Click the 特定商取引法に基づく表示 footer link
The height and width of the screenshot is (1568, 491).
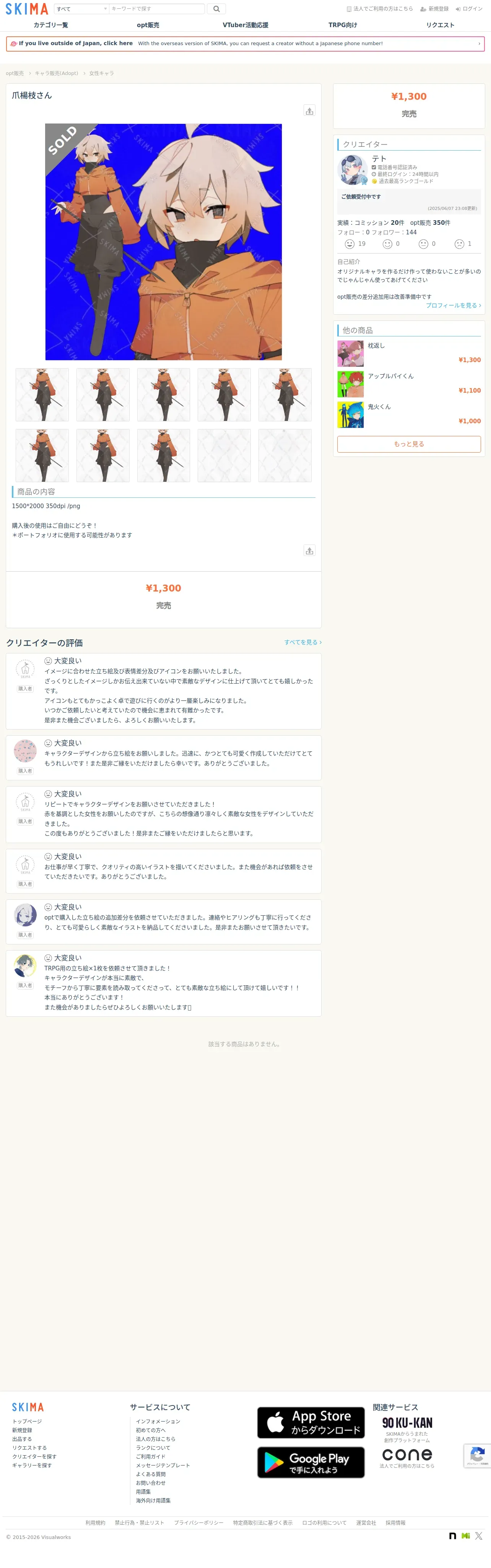point(263,1523)
